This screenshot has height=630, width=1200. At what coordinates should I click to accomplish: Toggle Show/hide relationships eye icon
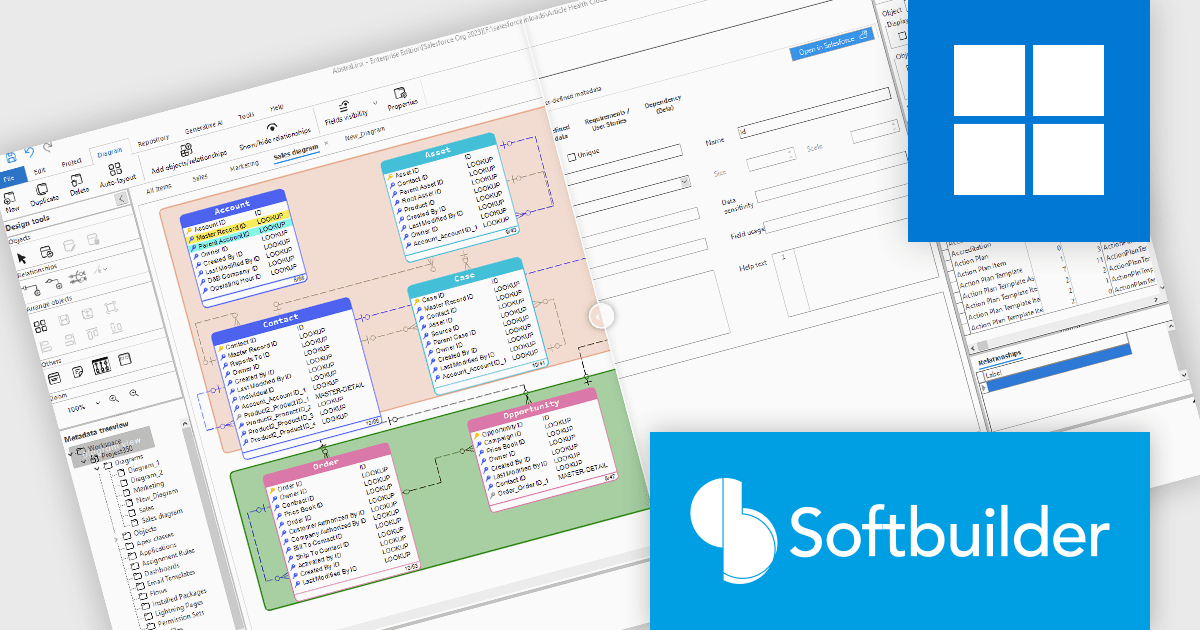pos(272,127)
